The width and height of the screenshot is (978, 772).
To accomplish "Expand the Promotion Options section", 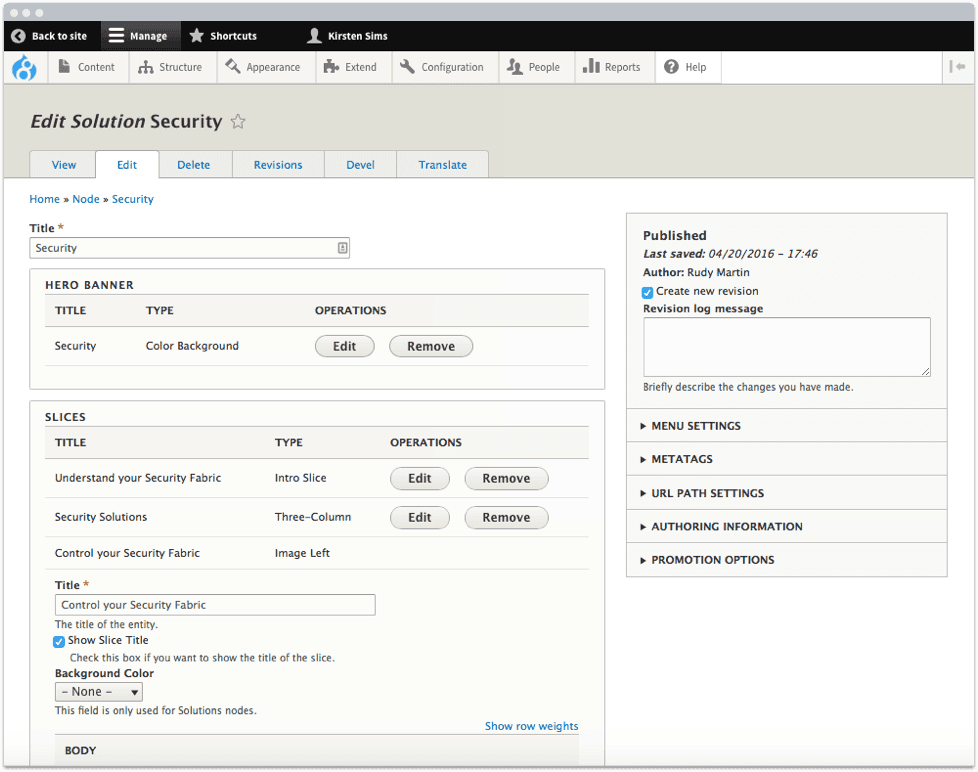I will [787, 560].
